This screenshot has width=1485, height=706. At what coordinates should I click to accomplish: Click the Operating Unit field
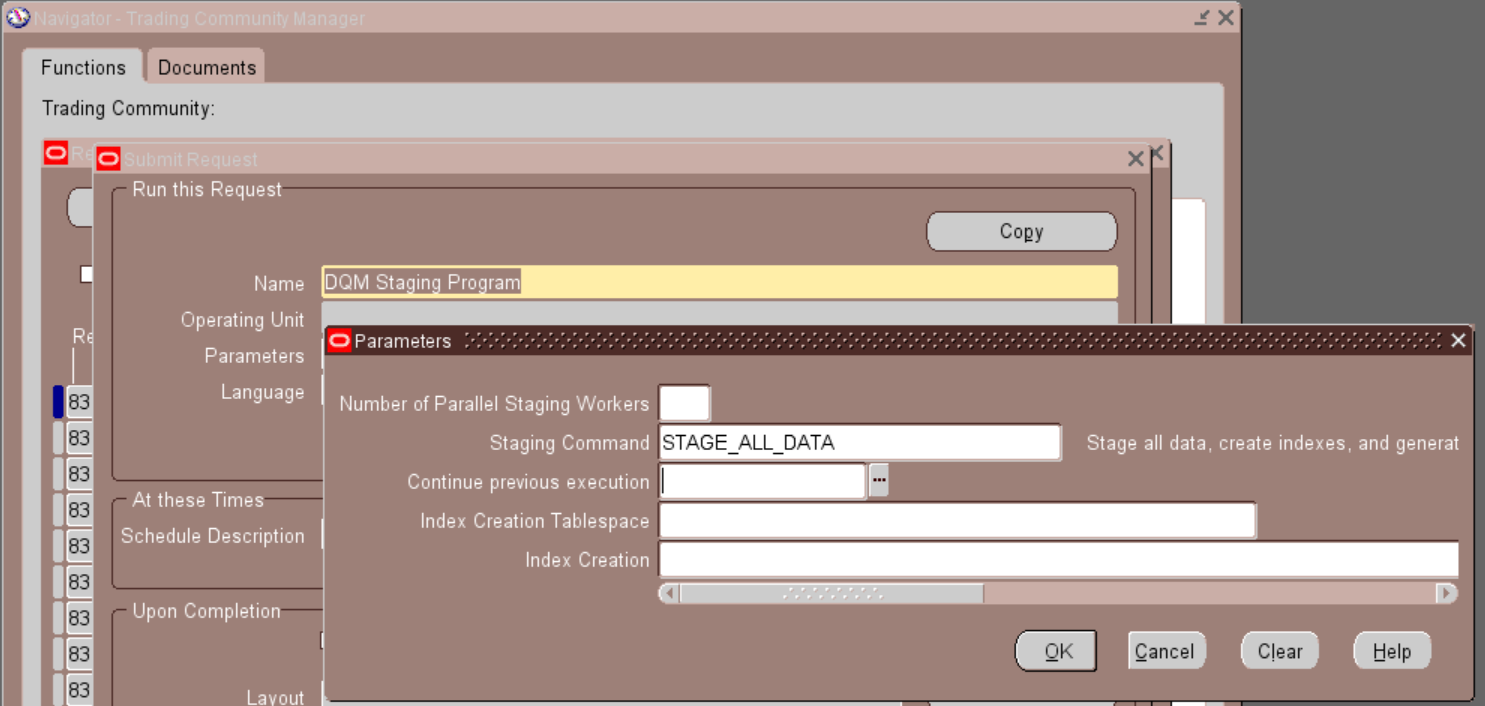pos(719,316)
